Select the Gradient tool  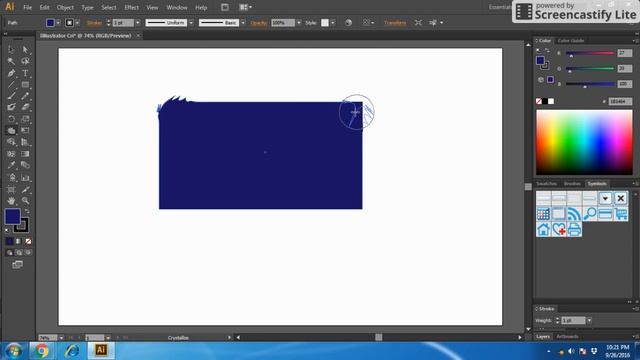pos(25,154)
